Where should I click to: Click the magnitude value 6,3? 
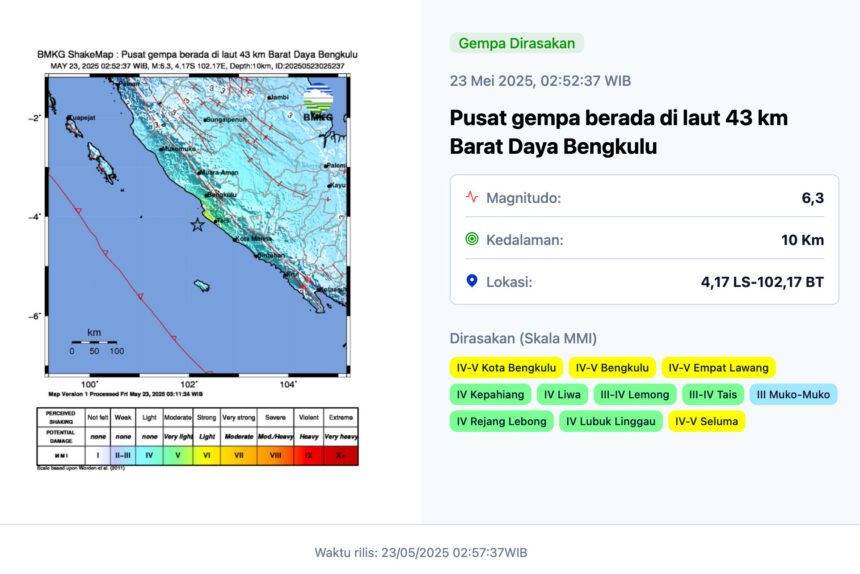[812, 198]
